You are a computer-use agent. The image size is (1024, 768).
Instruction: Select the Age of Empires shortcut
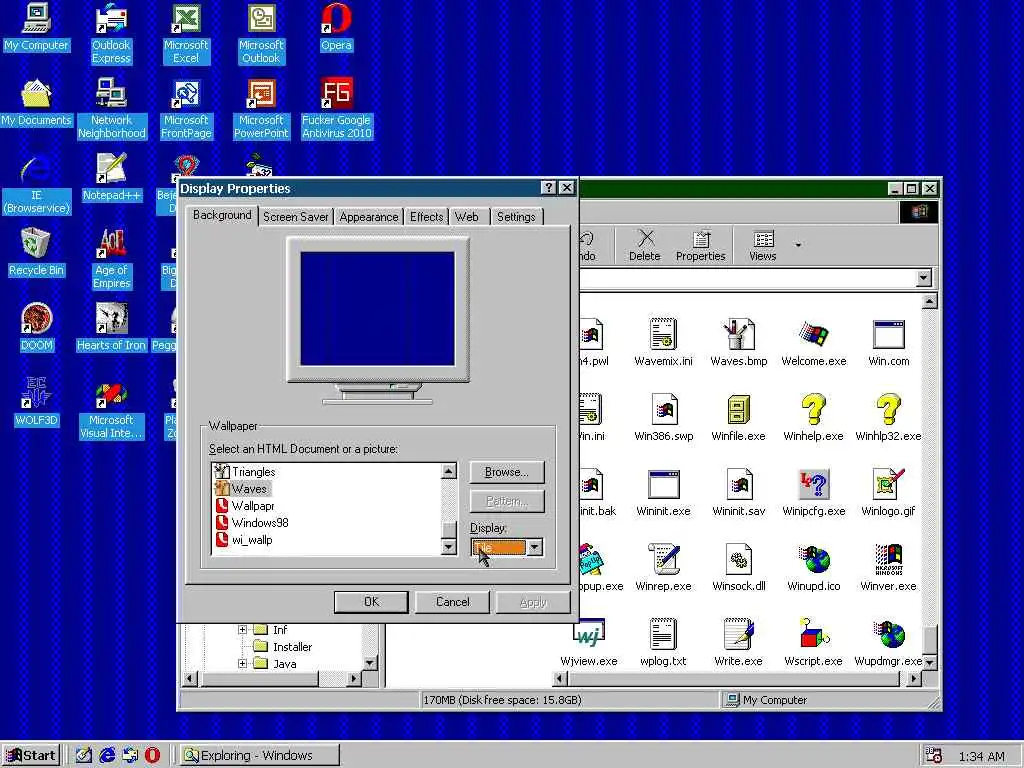(111, 259)
